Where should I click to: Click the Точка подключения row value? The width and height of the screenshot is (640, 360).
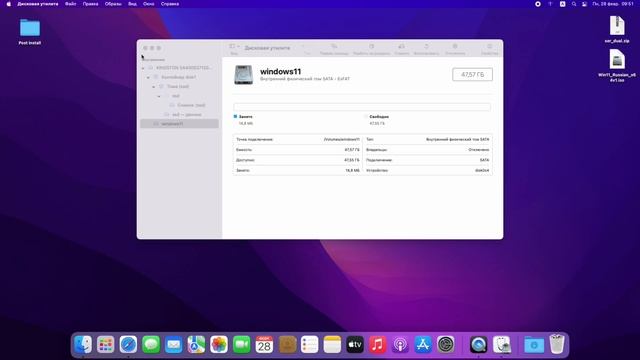tap(342, 140)
